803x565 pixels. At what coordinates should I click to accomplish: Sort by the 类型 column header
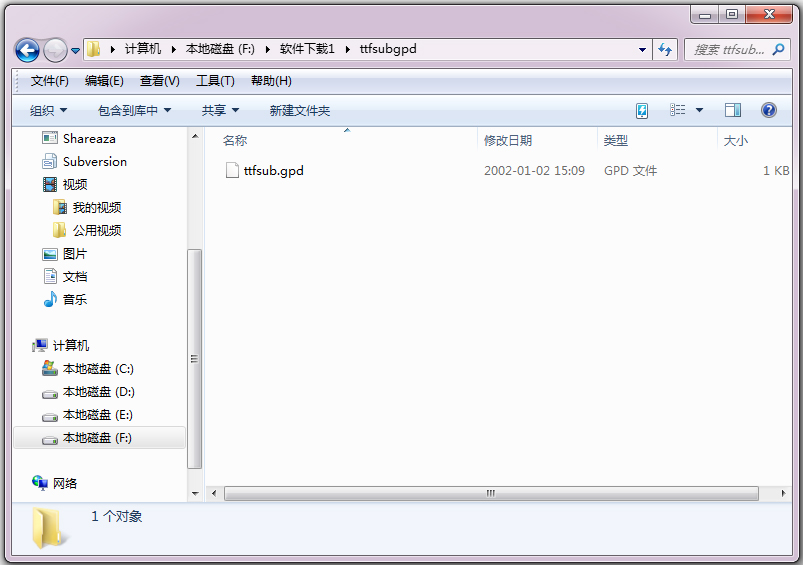pyautogui.click(x=657, y=140)
